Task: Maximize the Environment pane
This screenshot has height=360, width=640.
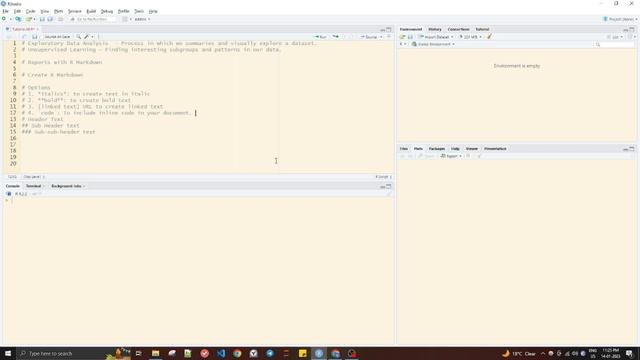Action: [x=632, y=29]
